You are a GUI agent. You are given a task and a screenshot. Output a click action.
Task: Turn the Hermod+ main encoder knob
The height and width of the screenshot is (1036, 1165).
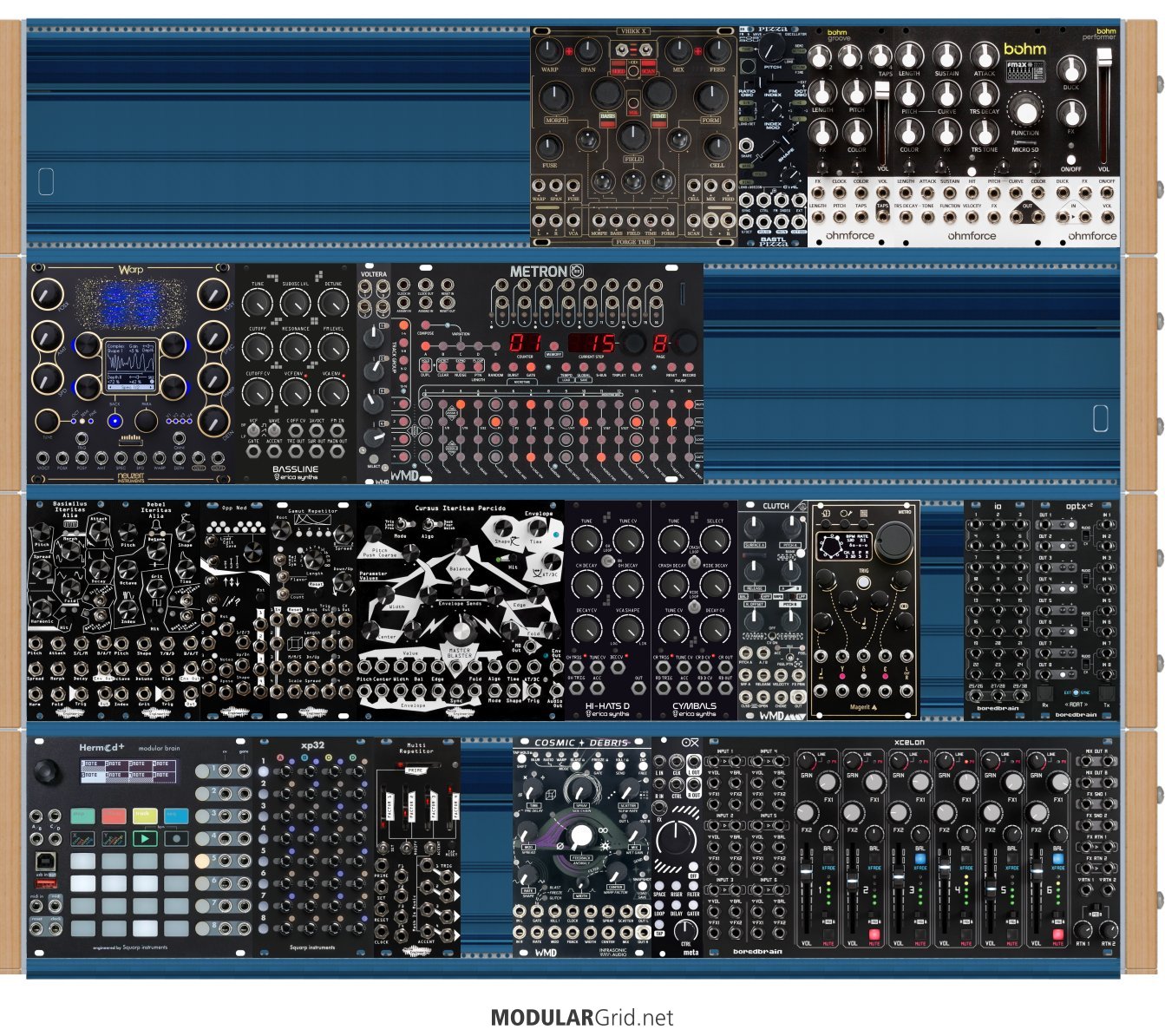(x=49, y=771)
